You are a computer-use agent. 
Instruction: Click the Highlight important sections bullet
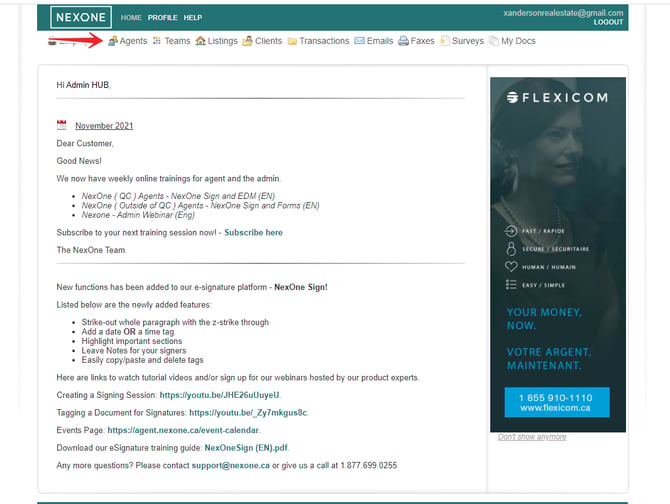tap(132, 341)
